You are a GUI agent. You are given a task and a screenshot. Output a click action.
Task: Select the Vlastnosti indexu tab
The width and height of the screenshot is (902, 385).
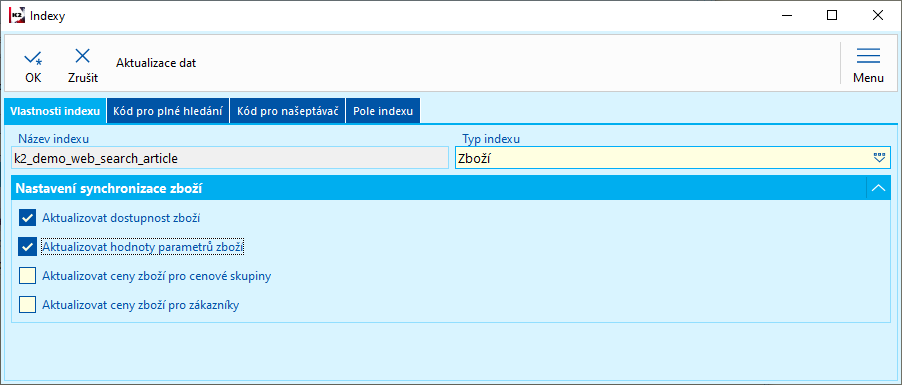click(x=55, y=111)
